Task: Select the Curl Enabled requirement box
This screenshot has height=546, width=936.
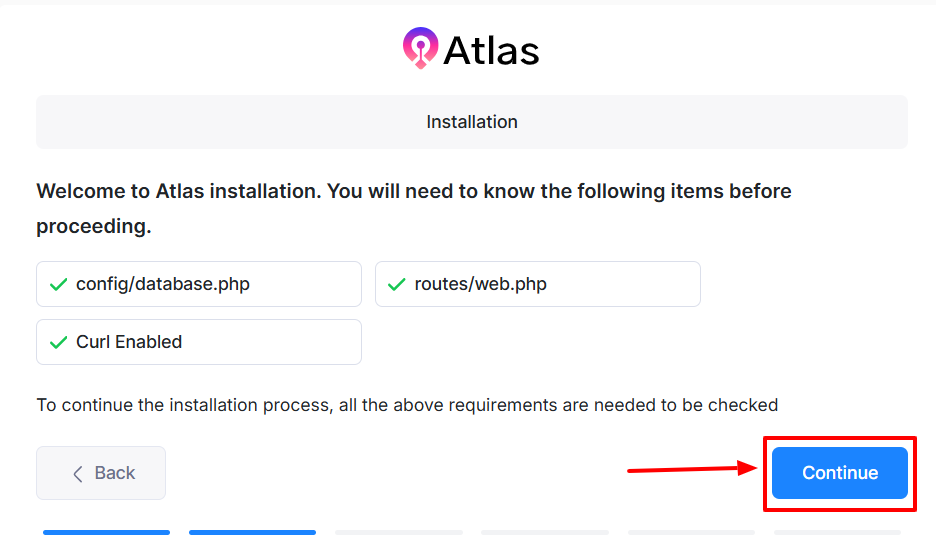Action: click(x=199, y=342)
